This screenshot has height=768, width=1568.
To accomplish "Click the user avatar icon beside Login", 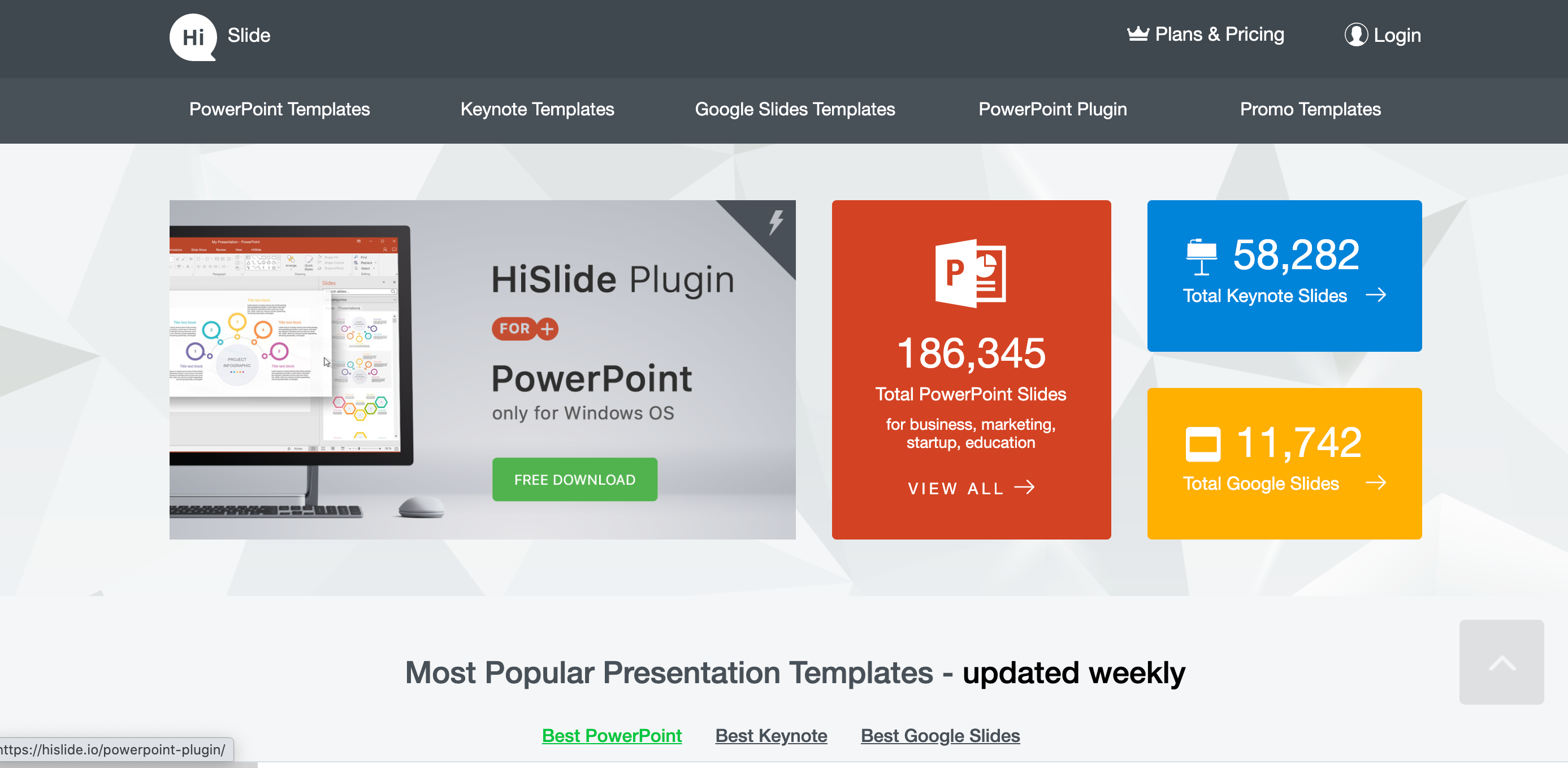I will 1355,34.
